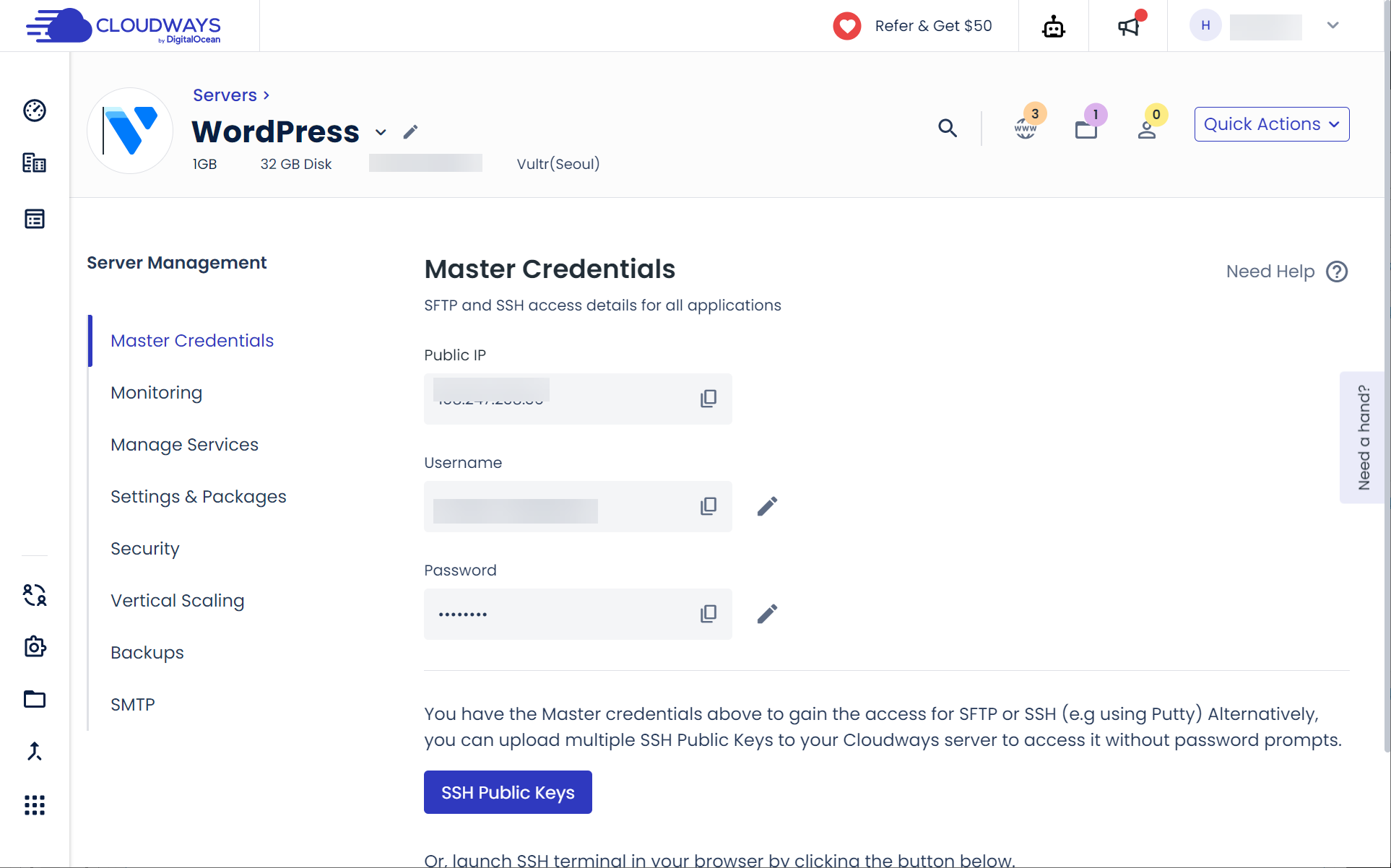Select Vertical Scaling in sidebar
Viewport: 1391px width, 868px height.
(x=177, y=601)
